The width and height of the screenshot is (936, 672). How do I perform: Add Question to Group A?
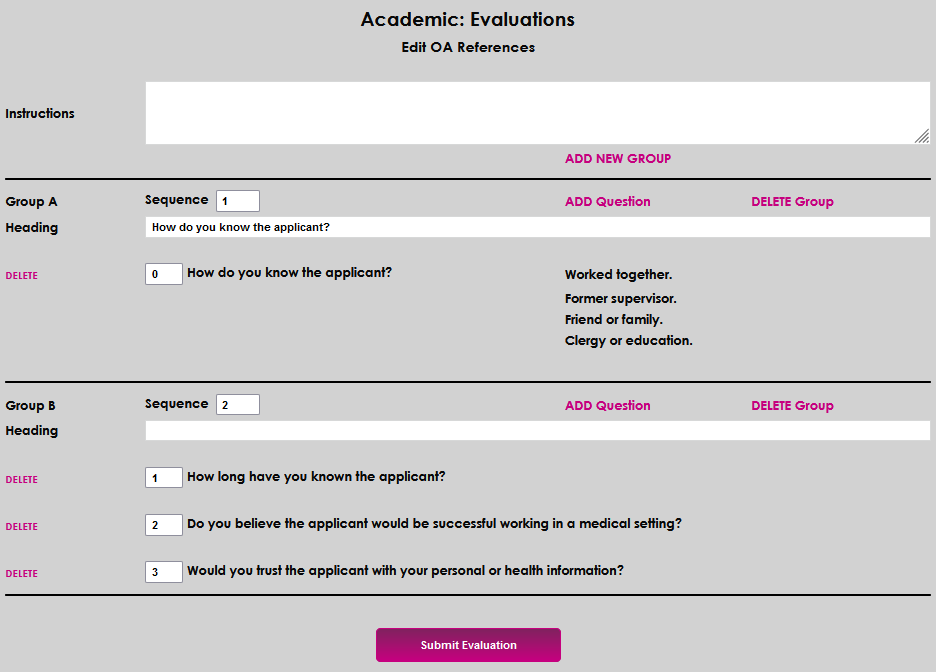(607, 202)
